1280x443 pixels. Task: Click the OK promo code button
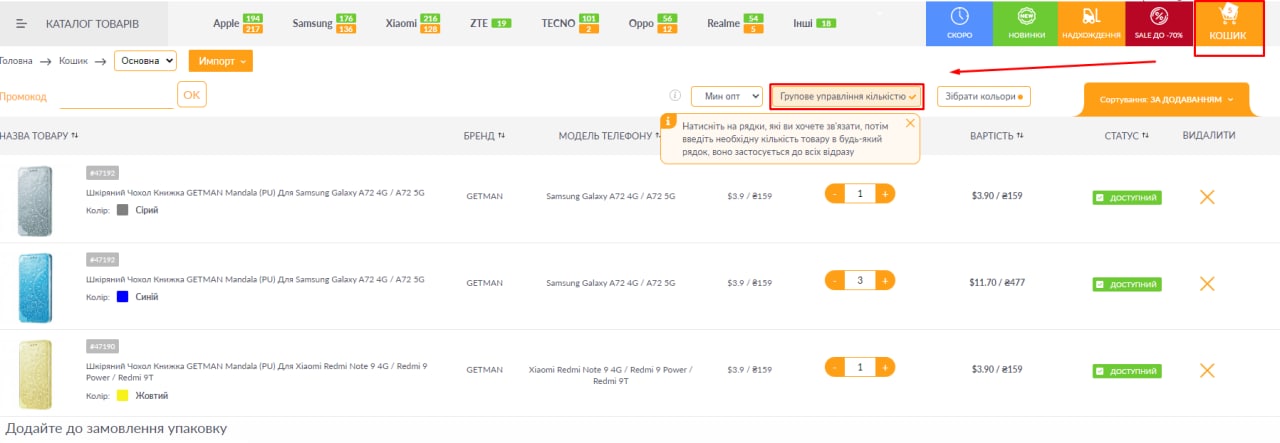tap(192, 95)
